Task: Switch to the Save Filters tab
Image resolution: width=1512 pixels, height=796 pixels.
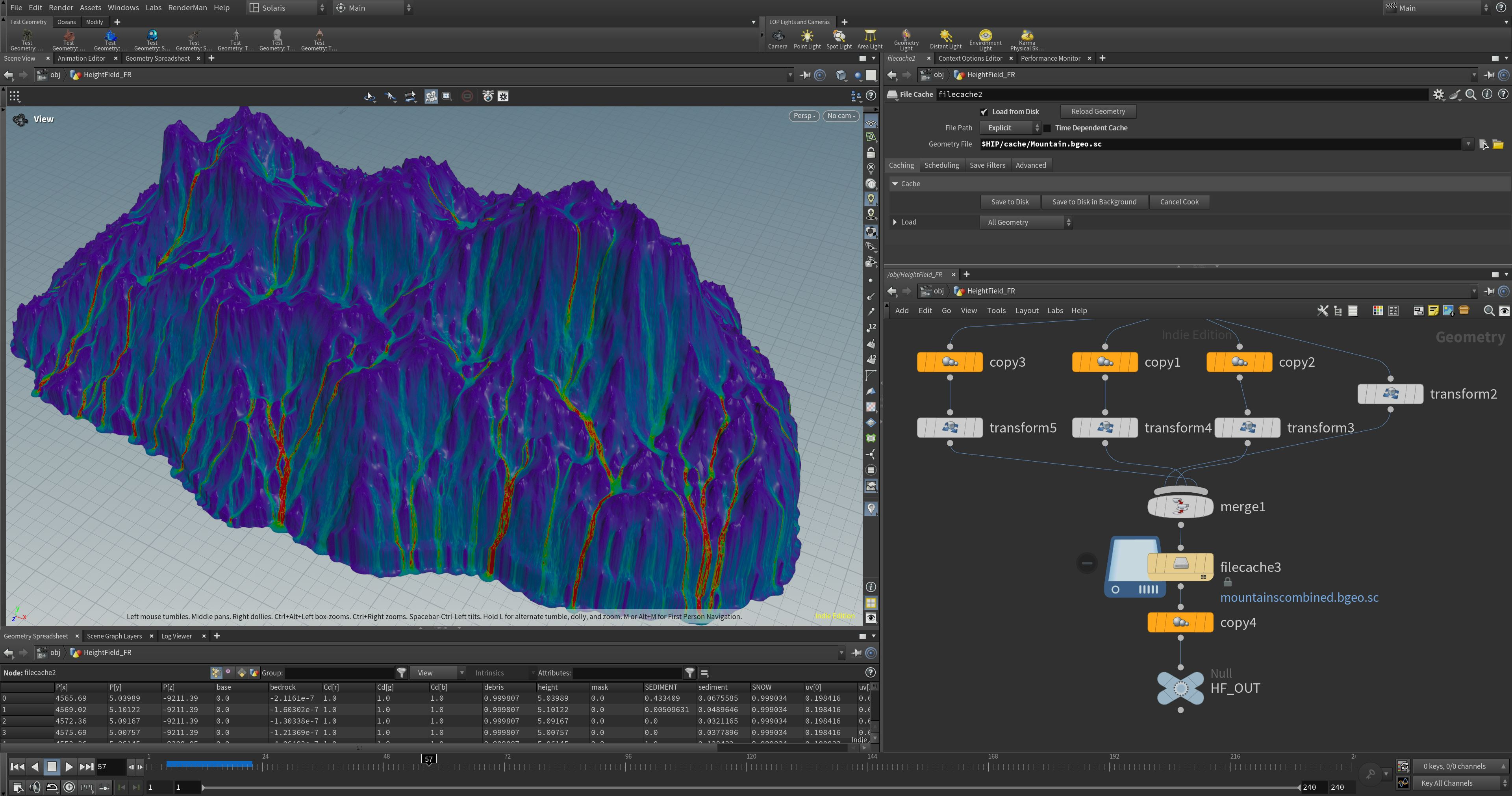Action: pos(987,165)
